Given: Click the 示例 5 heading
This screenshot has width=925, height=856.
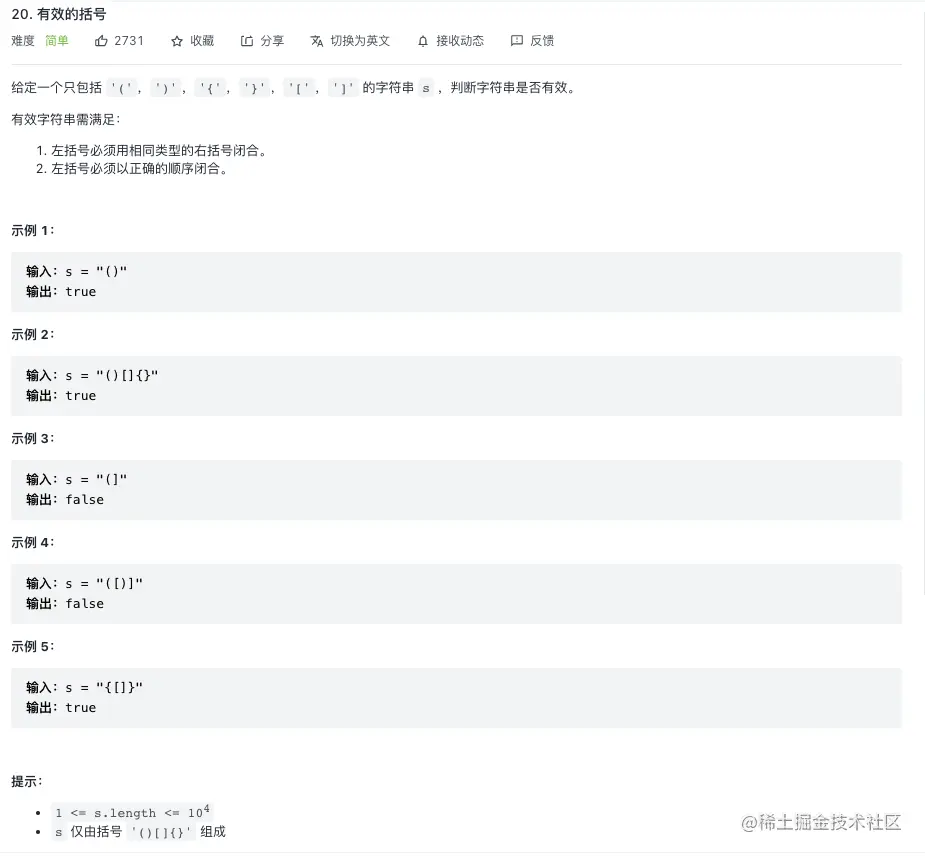Looking at the screenshot, I should [x=32, y=647].
